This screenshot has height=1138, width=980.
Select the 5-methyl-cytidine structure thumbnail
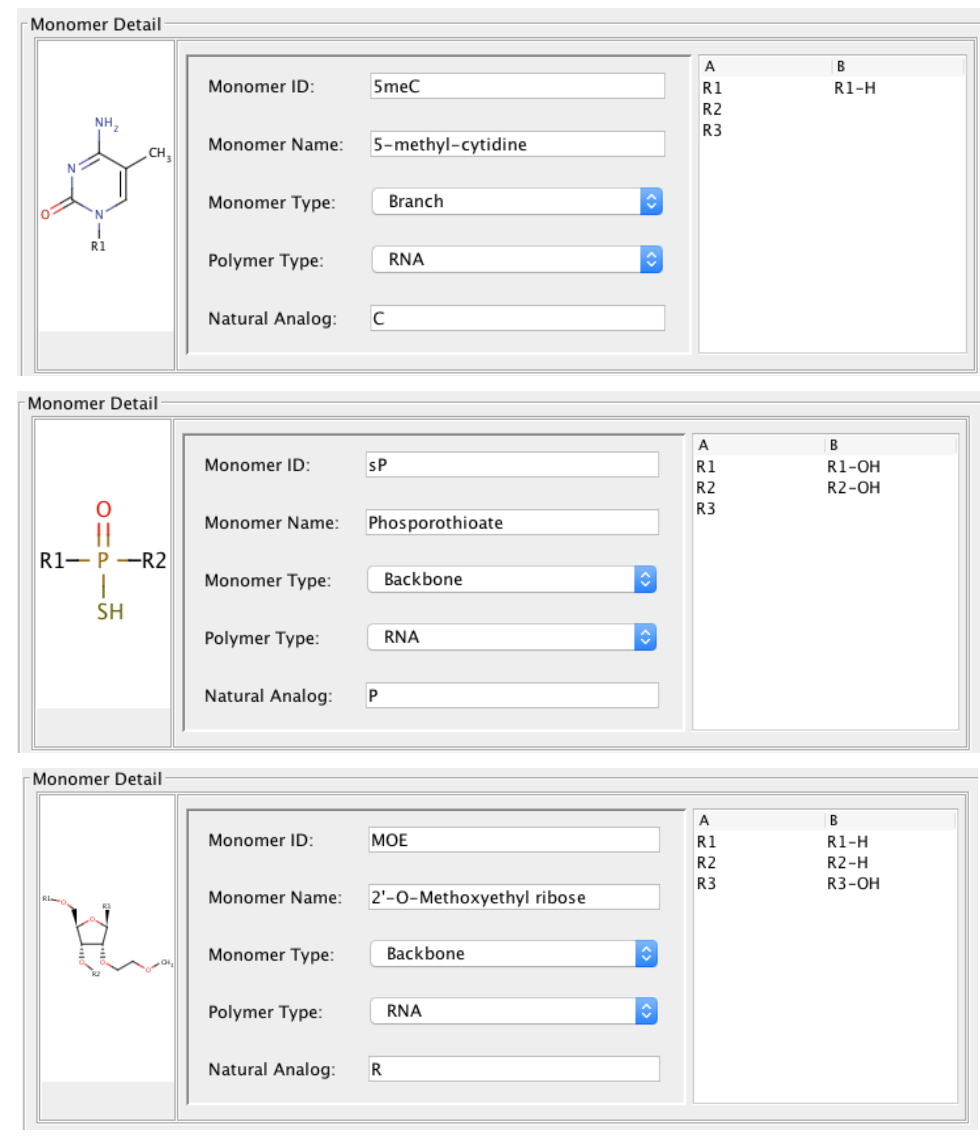click(x=106, y=186)
